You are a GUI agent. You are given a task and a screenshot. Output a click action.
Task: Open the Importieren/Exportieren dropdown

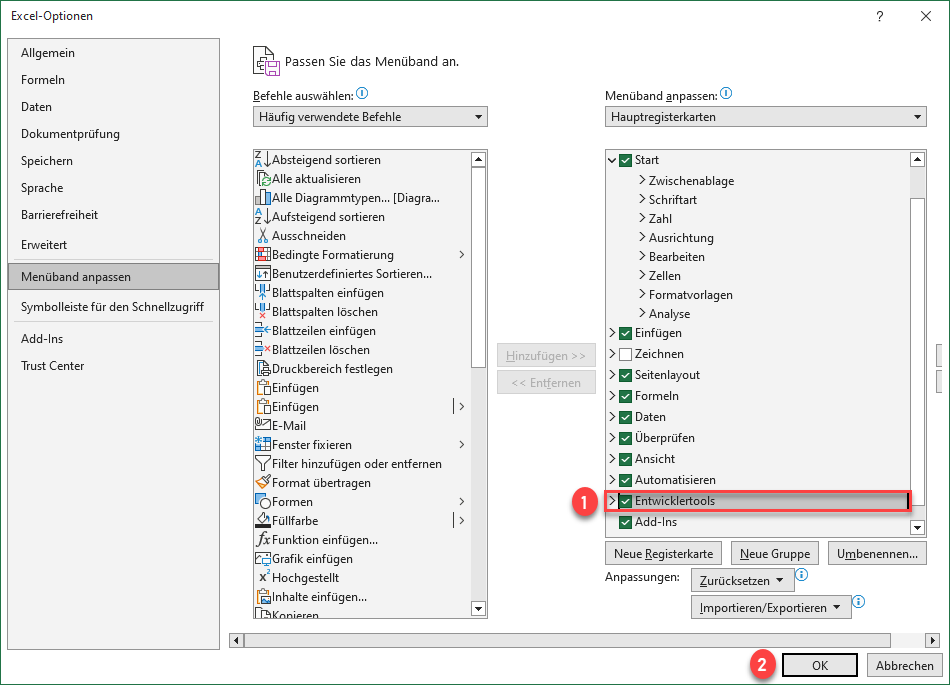pos(771,607)
